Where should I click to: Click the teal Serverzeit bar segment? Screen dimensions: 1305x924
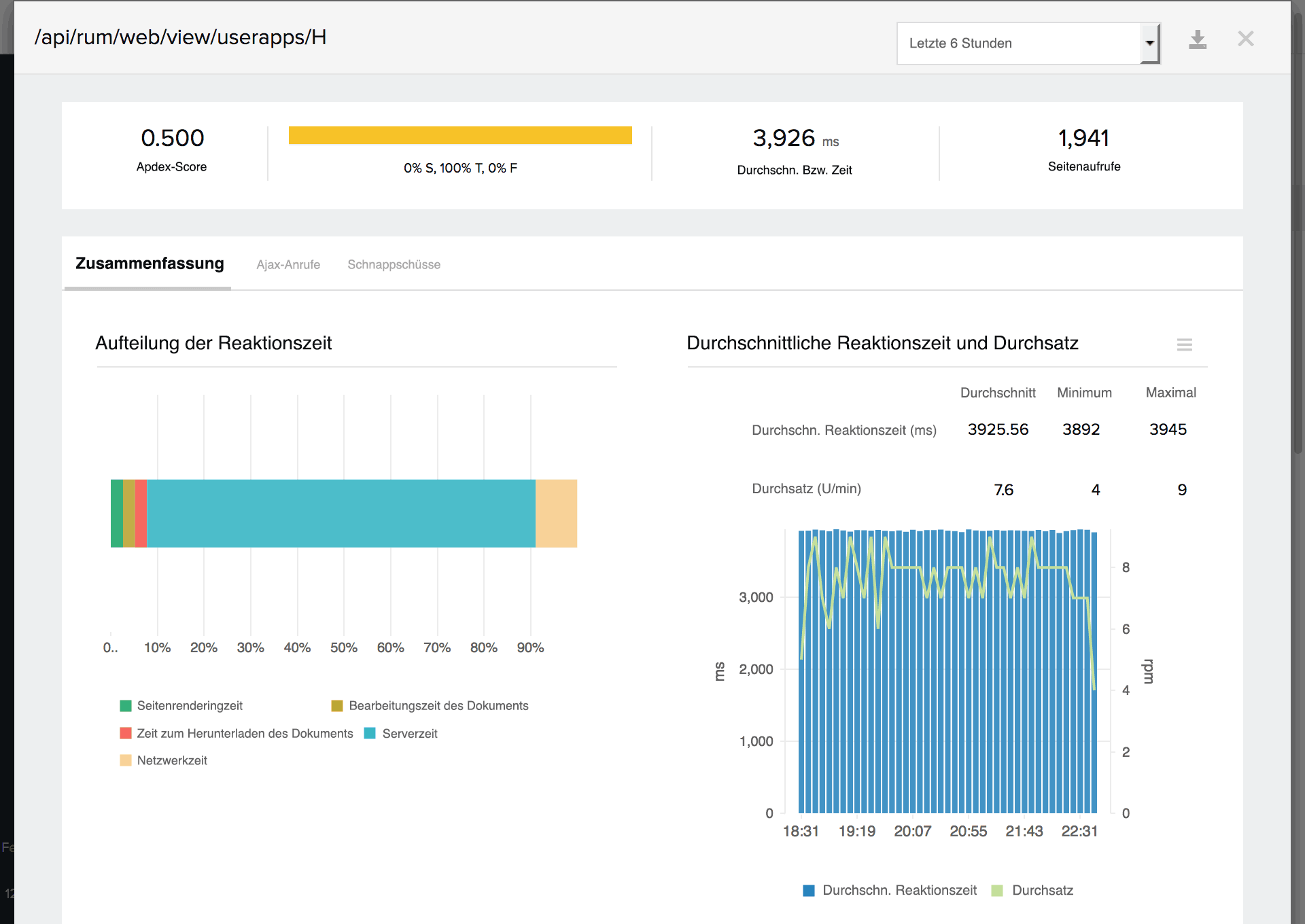pos(340,513)
